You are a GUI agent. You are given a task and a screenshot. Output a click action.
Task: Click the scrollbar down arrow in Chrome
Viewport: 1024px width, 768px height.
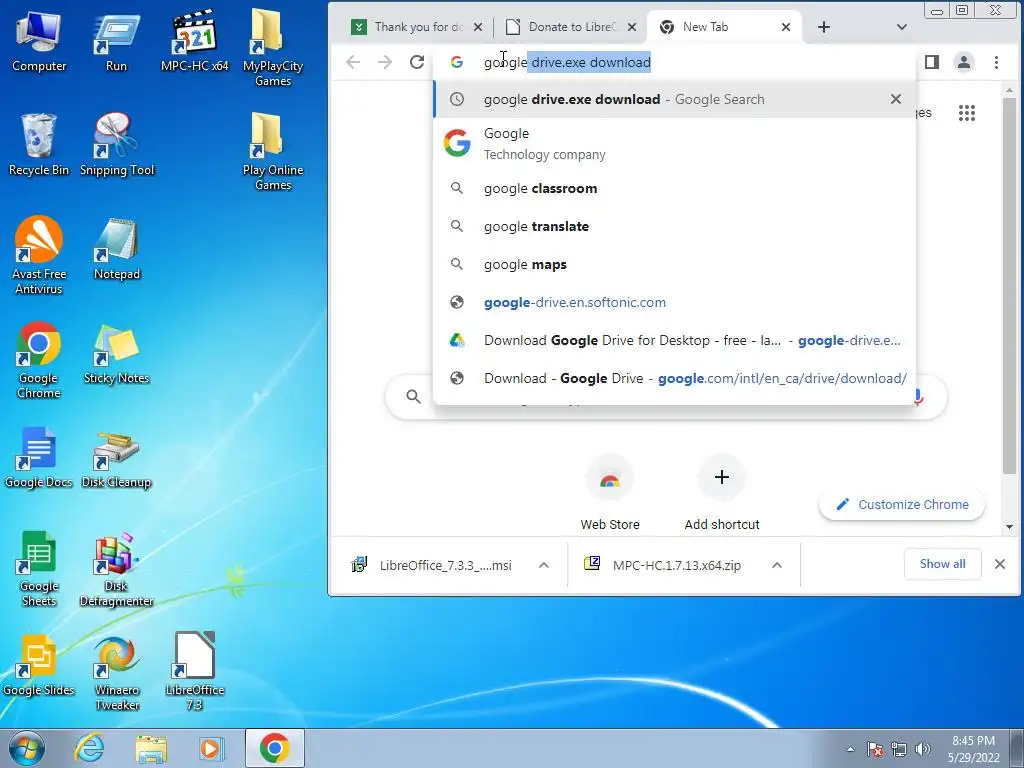pyautogui.click(x=1009, y=526)
